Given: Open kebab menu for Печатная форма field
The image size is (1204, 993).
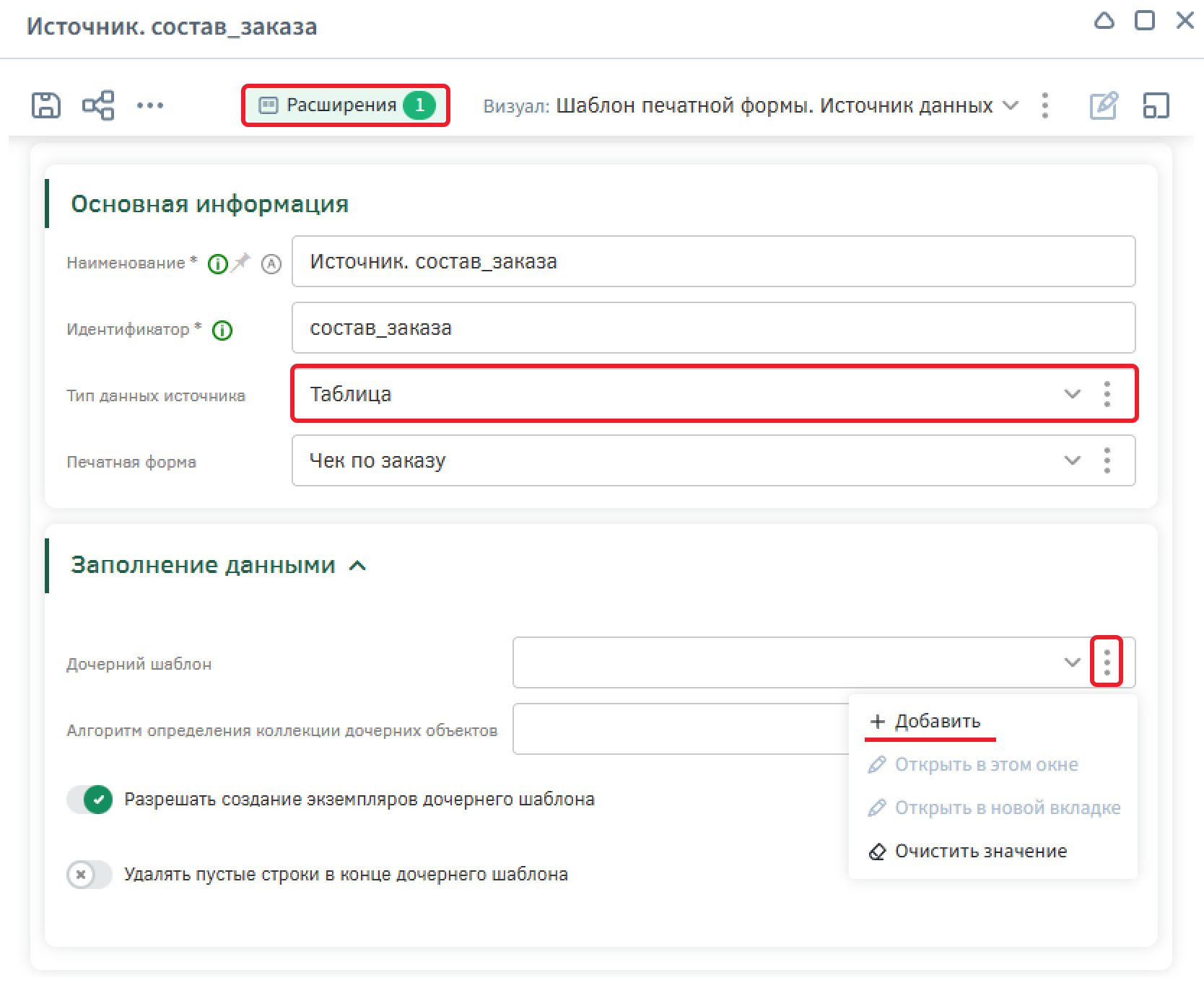Looking at the screenshot, I should (1107, 460).
